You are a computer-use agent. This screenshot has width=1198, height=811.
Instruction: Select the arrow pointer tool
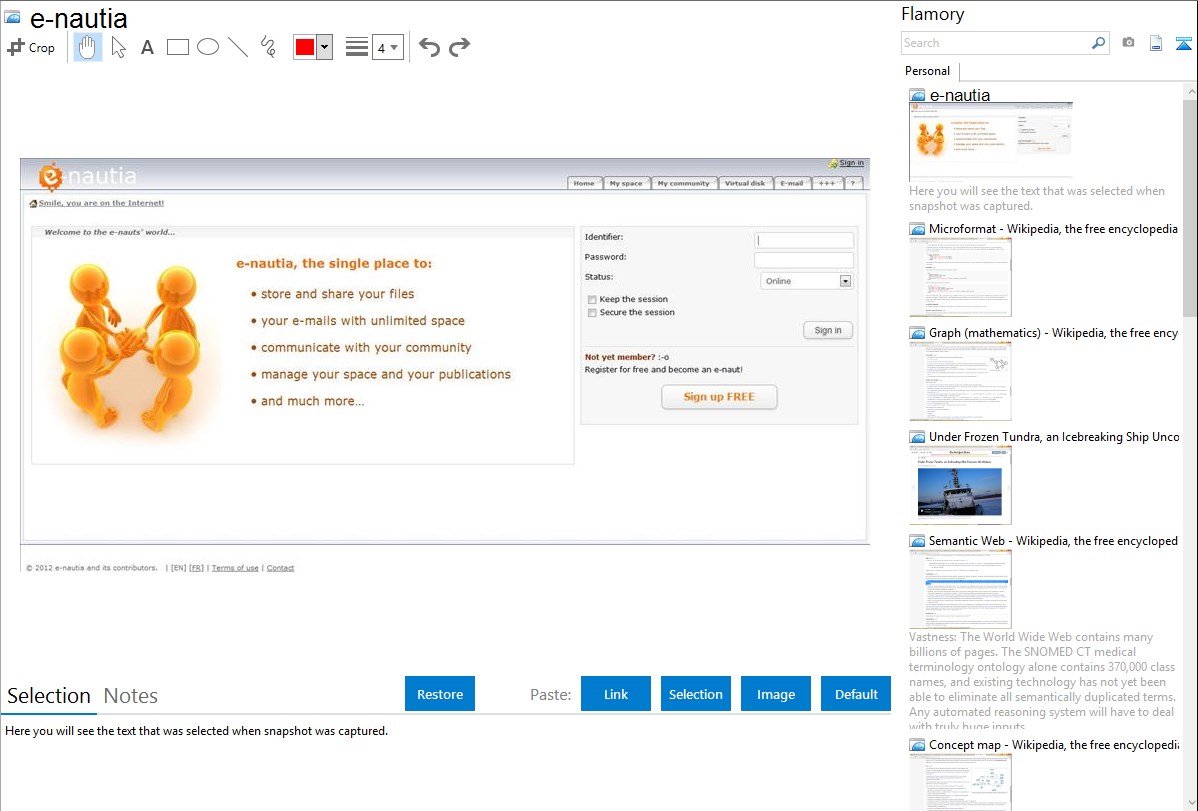click(x=118, y=47)
